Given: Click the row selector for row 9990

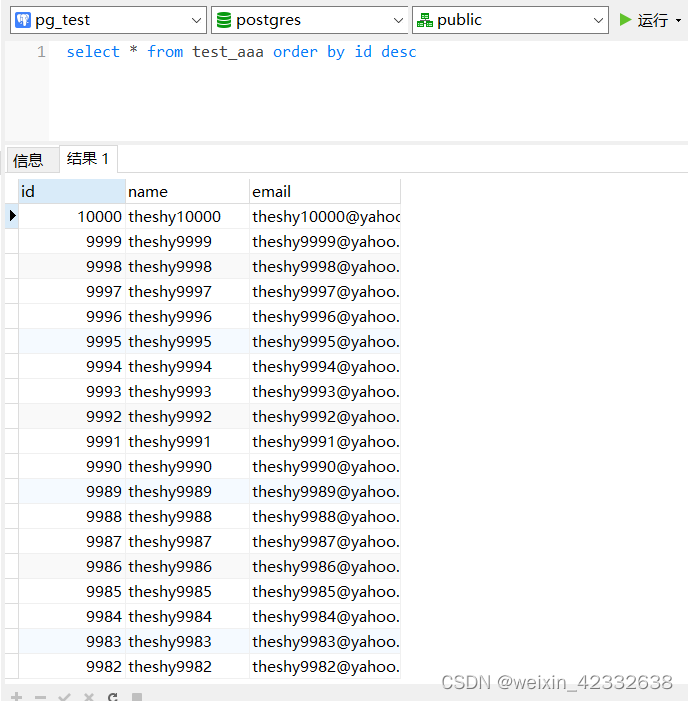Looking at the screenshot, I should click(12, 466).
